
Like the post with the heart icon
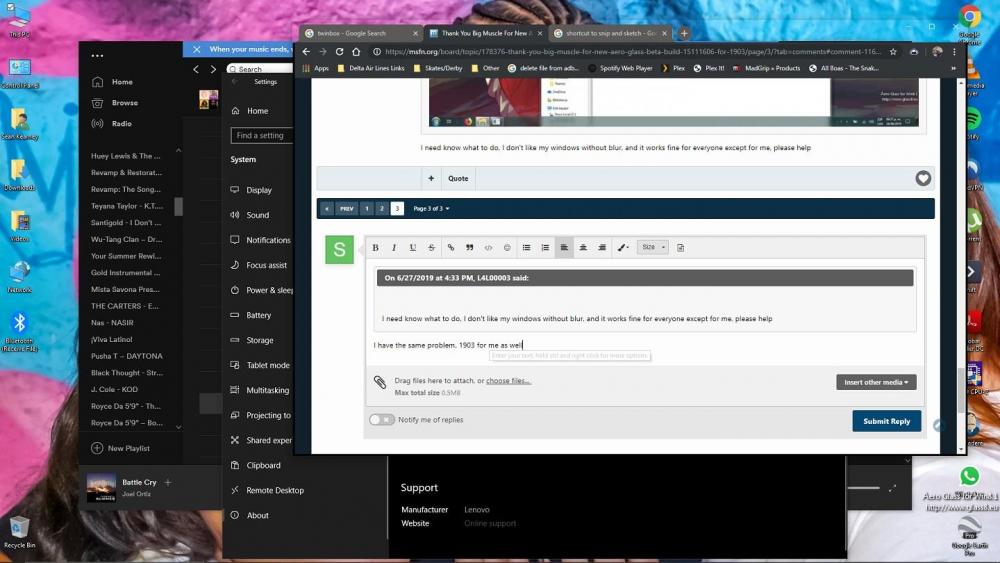click(923, 179)
